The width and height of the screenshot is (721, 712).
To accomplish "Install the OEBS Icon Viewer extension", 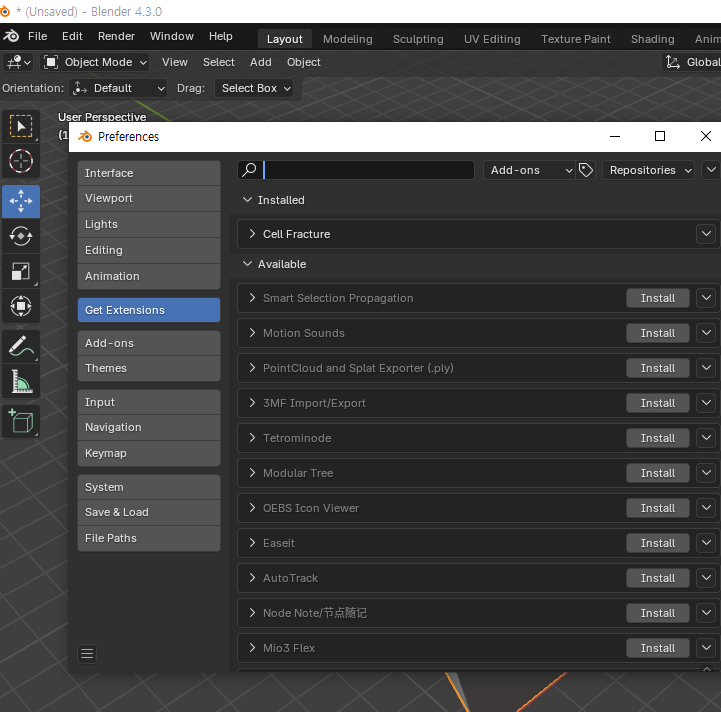I will pyautogui.click(x=658, y=508).
